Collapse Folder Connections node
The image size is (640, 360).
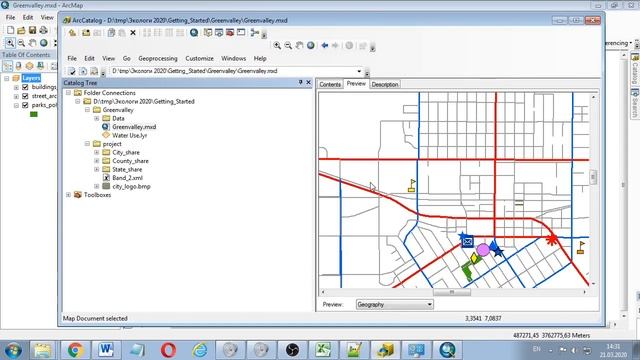click(68, 93)
